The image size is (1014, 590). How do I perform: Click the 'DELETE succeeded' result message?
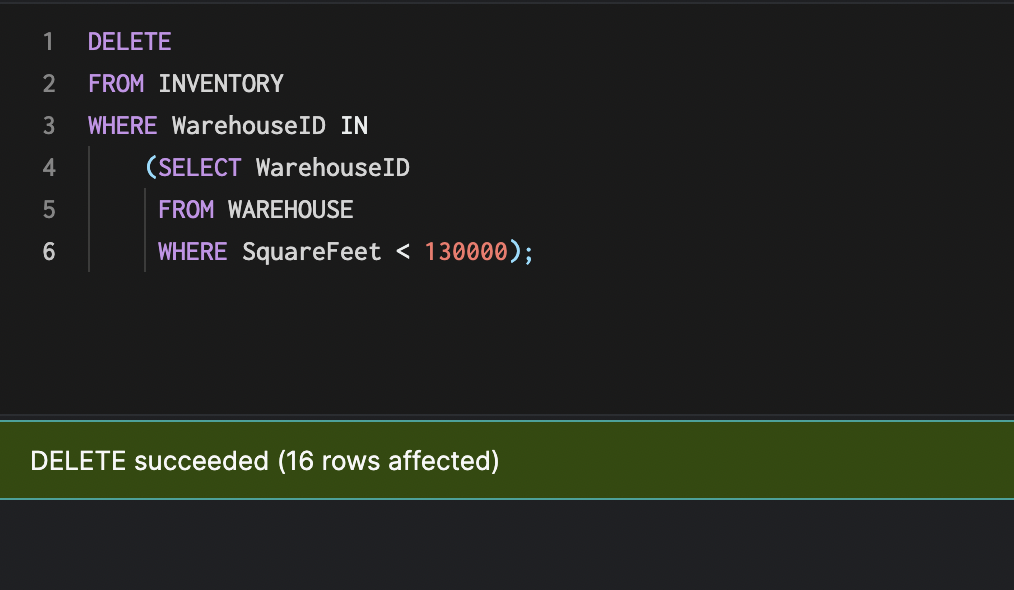(x=265, y=461)
